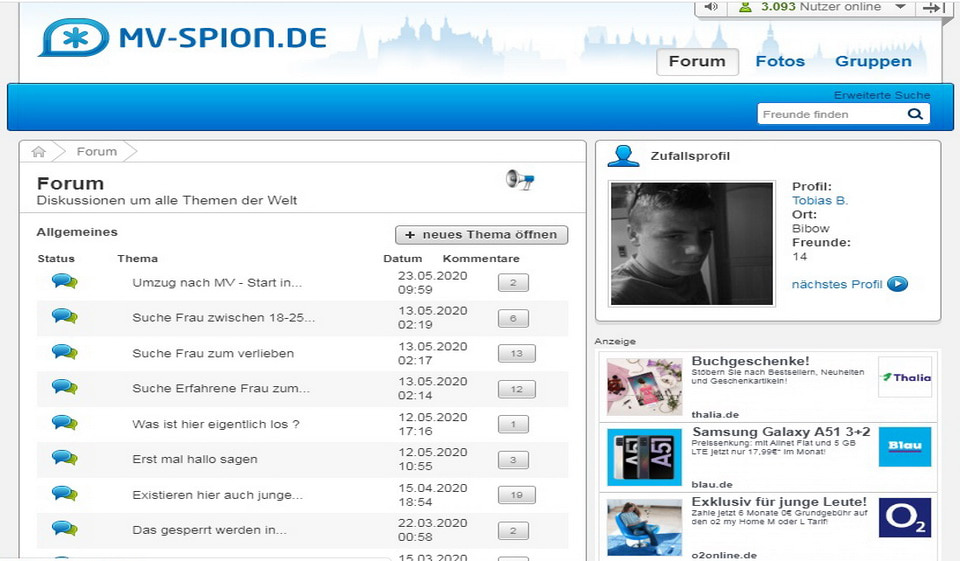960x561 pixels.
Task: Open the Gruppen tab
Action: click(873, 61)
